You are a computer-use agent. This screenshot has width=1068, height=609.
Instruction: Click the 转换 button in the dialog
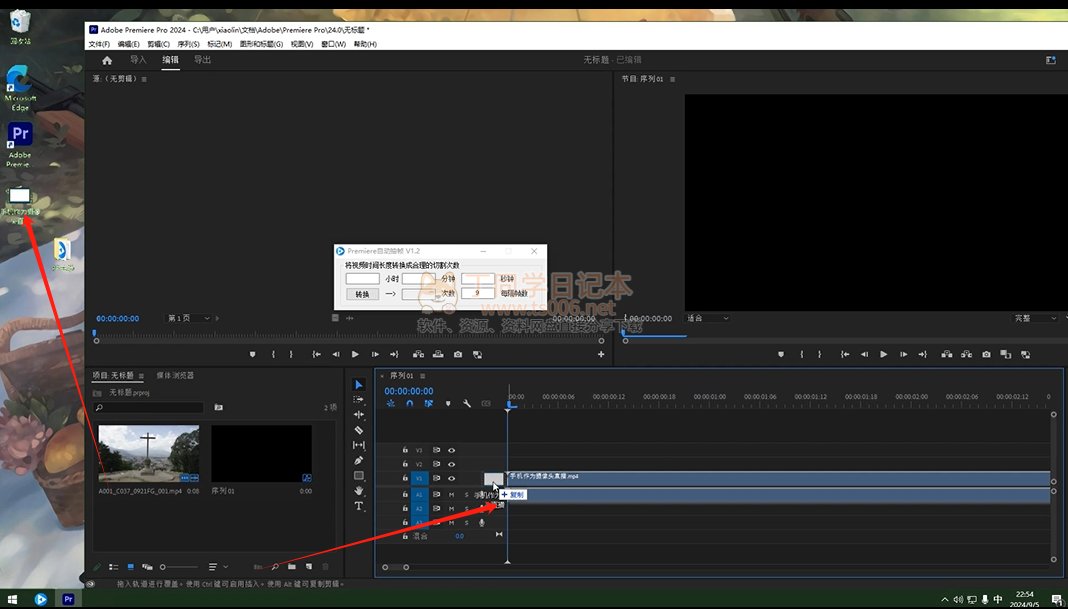click(362, 294)
